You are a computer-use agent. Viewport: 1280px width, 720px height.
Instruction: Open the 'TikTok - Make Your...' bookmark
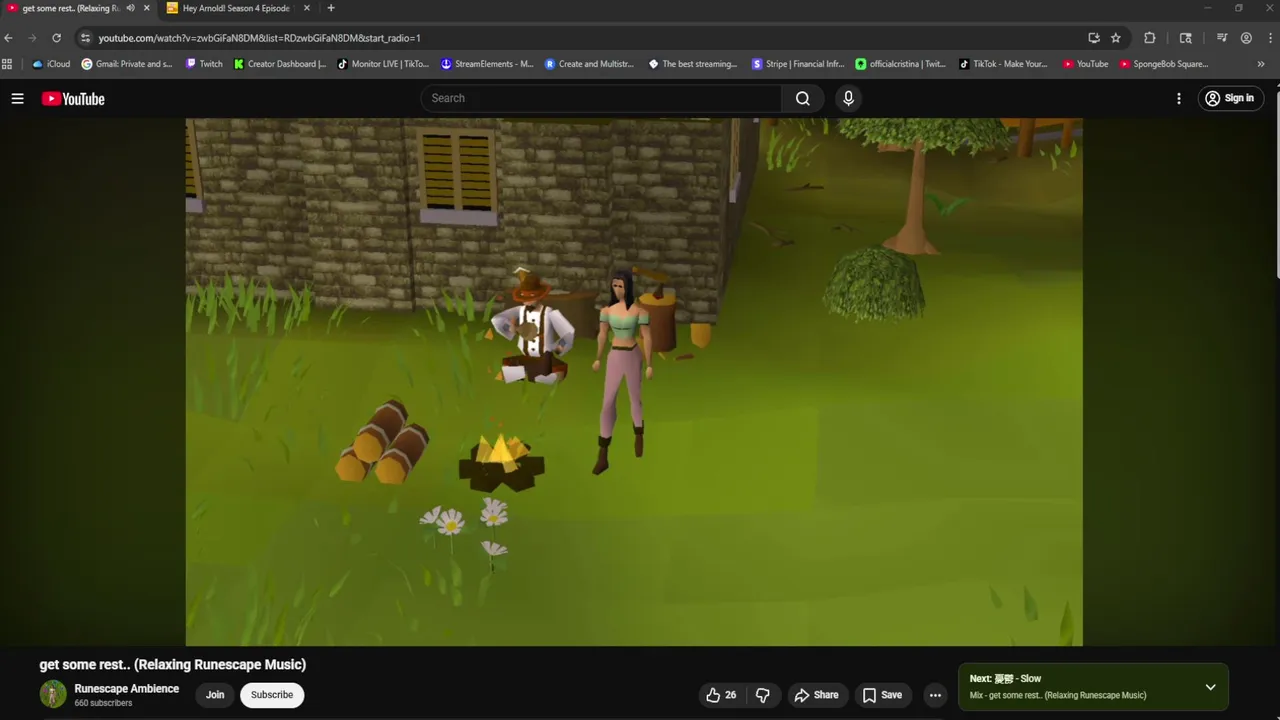[x=1003, y=64]
